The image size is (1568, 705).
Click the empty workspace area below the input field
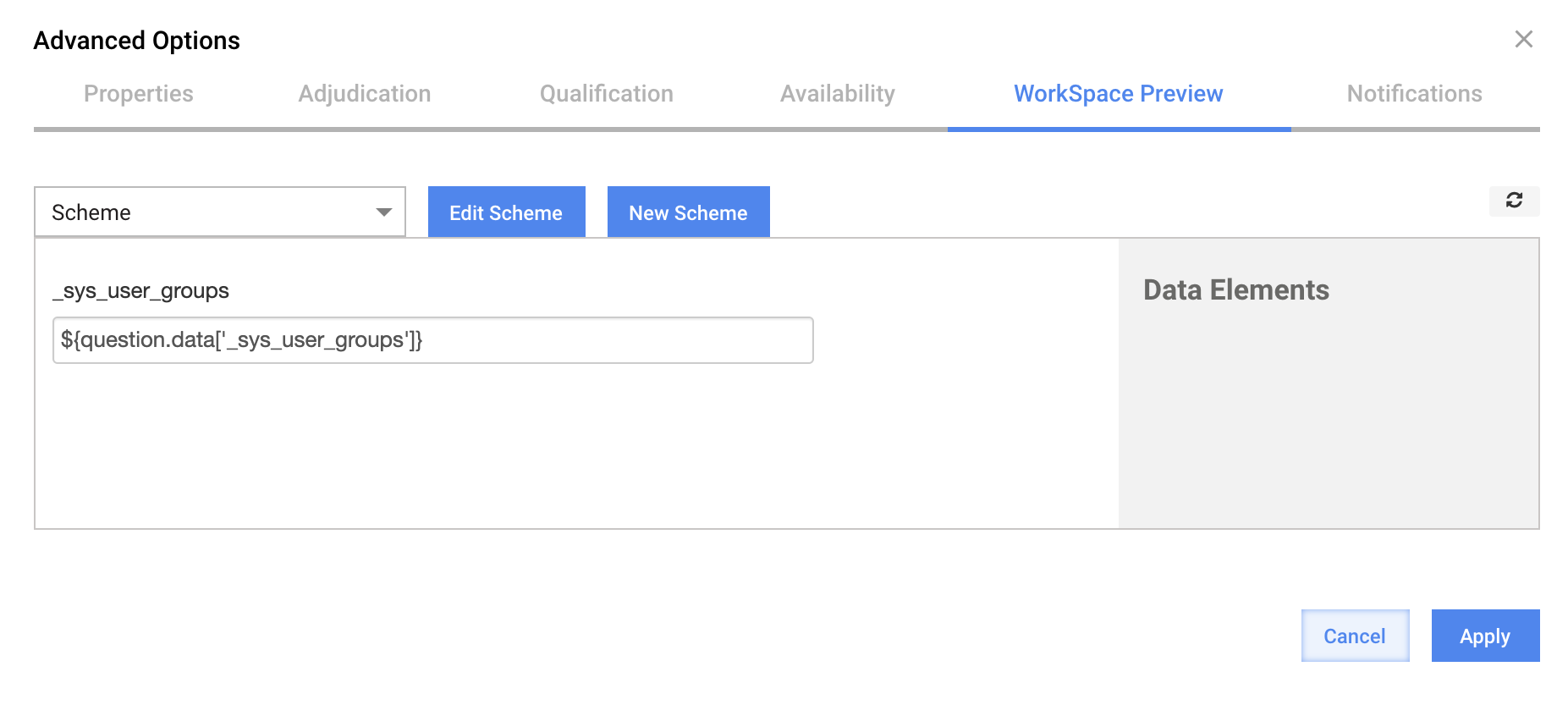(575, 444)
